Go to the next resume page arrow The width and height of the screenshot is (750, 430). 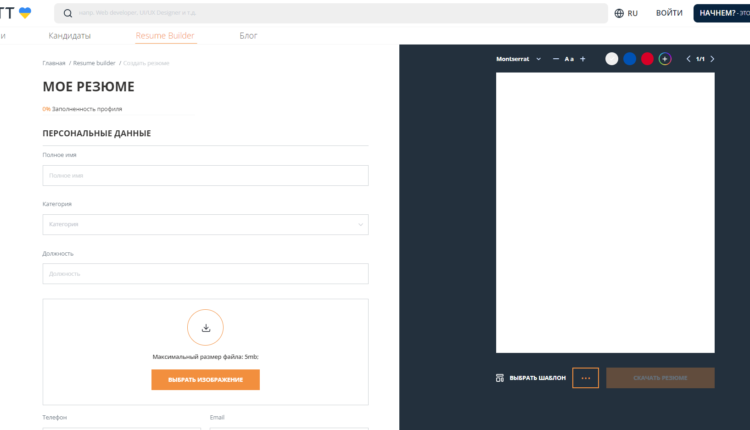point(712,59)
